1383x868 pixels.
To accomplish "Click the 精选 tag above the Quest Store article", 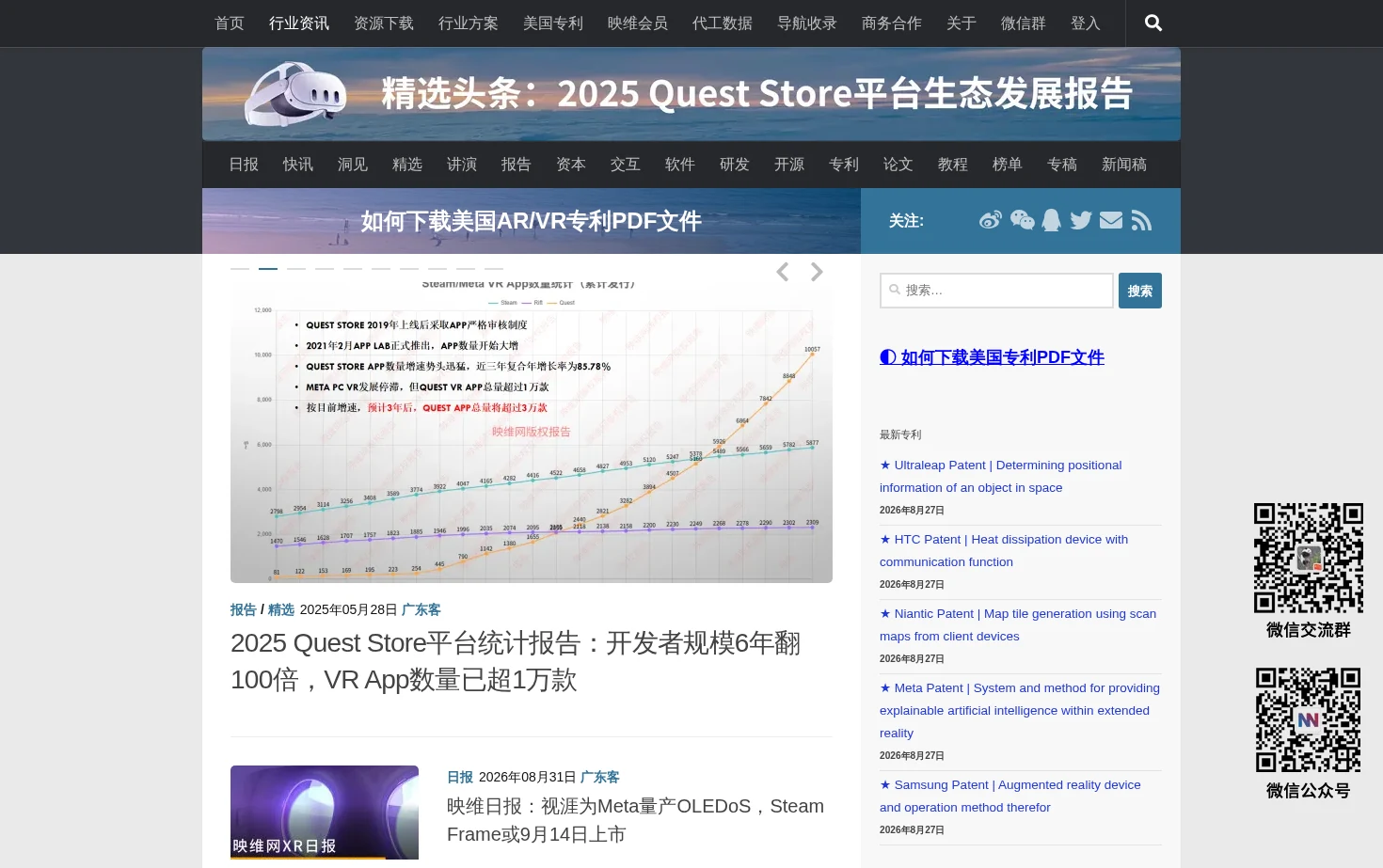I will (x=281, y=609).
